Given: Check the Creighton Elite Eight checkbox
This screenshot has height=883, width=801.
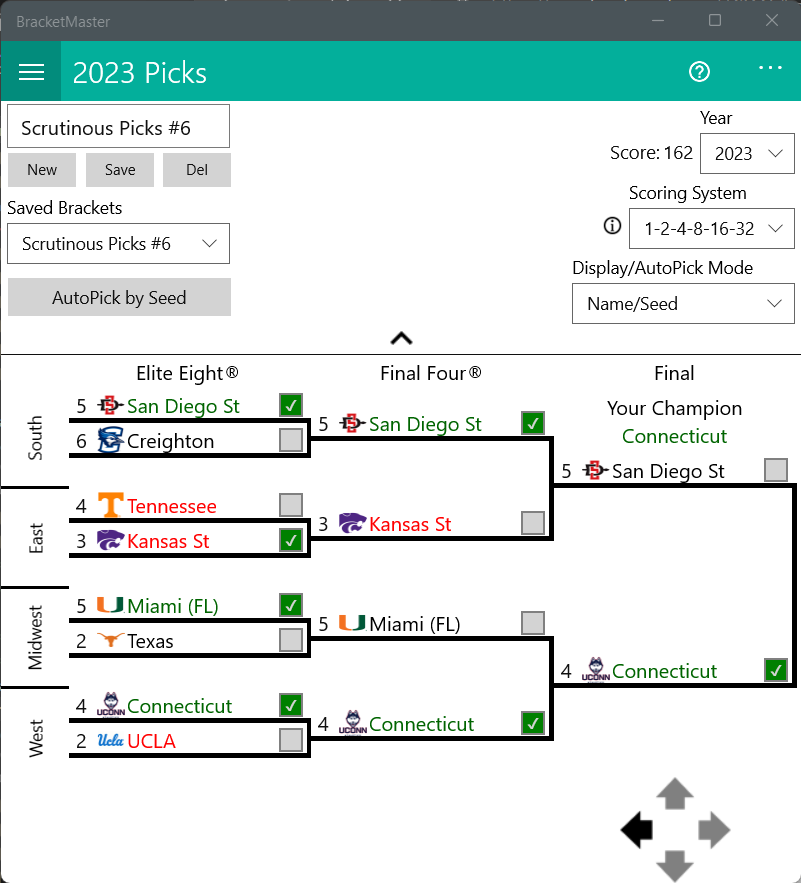Looking at the screenshot, I should pyautogui.click(x=291, y=440).
